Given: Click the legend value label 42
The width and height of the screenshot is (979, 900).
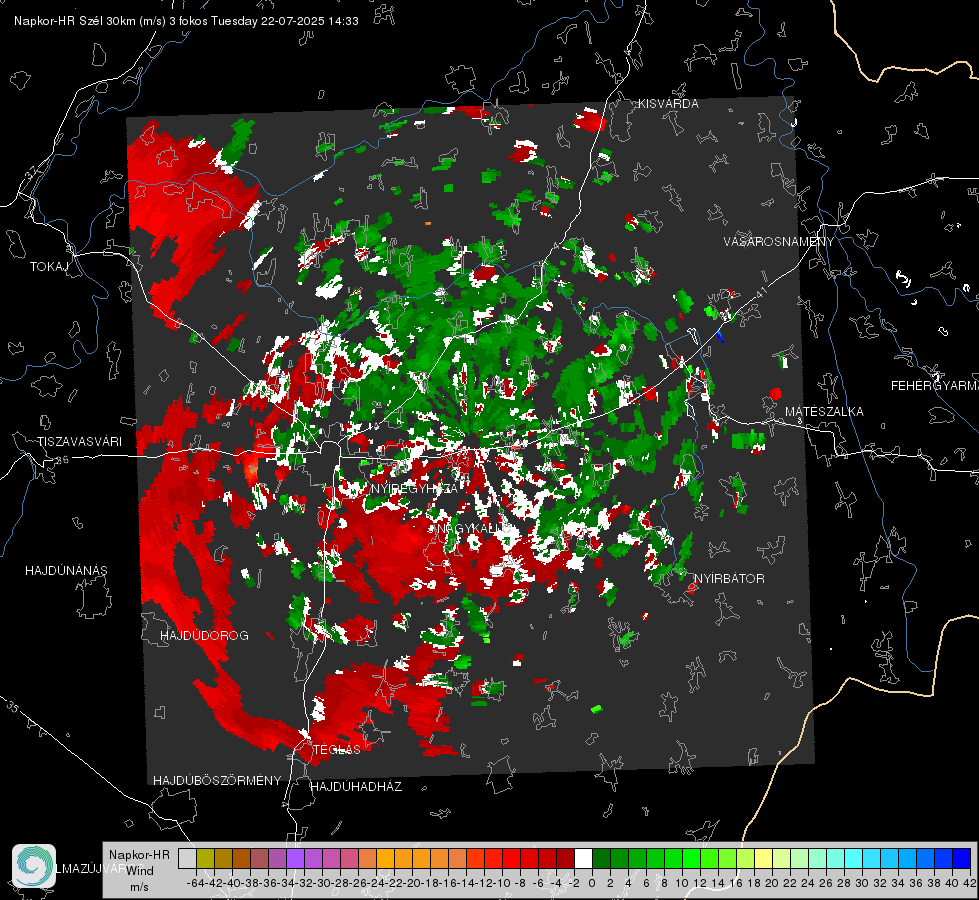Looking at the screenshot, I should (x=970, y=884).
